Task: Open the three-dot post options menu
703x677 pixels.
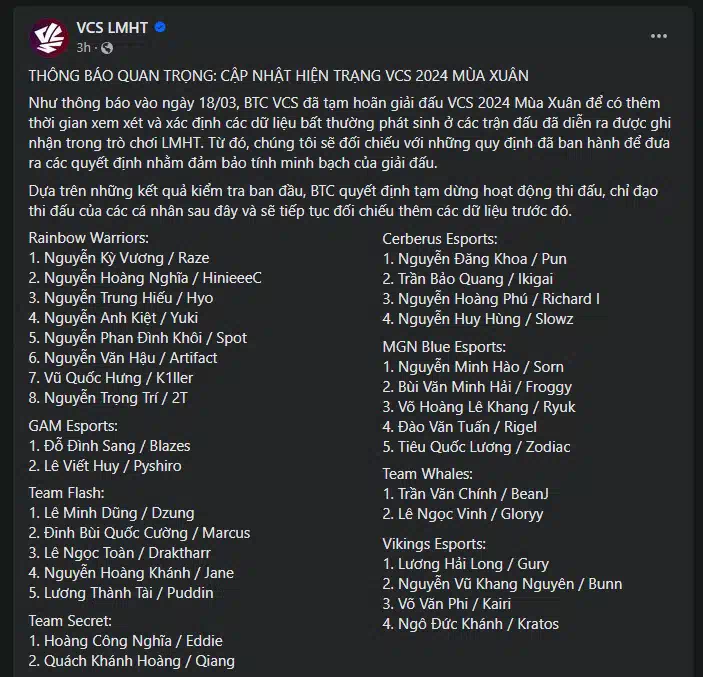Action: pyautogui.click(x=659, y=36)
